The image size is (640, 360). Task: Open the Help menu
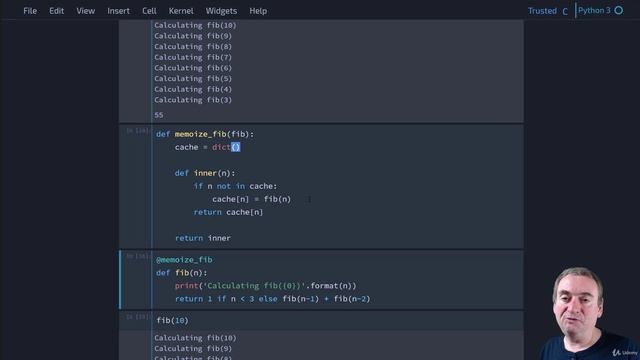258,11
